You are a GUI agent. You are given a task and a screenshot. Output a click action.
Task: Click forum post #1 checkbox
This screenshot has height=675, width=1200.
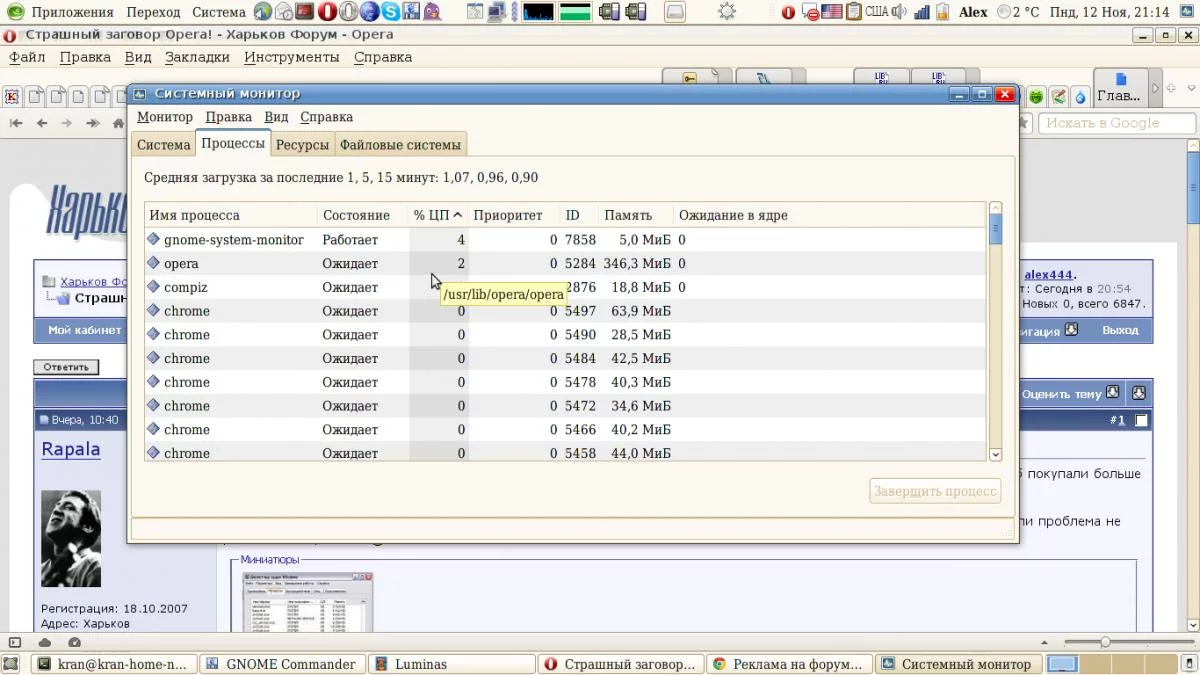(1142, 420)
